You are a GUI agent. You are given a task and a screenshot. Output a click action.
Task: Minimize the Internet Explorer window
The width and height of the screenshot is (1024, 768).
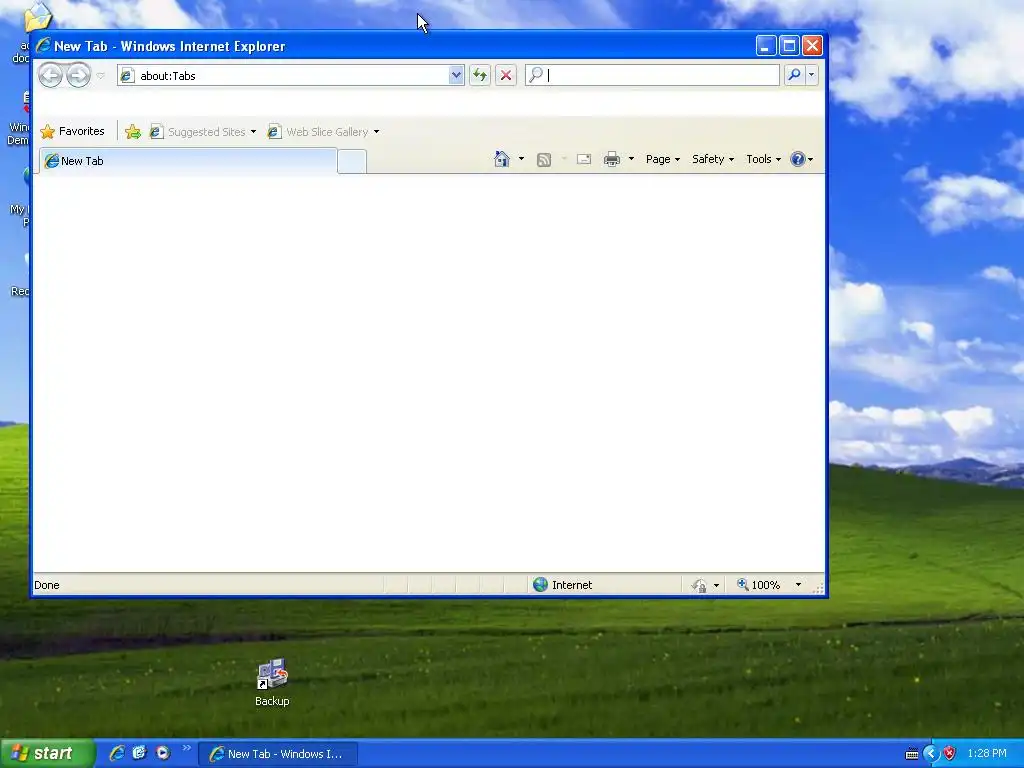(766, 46)
